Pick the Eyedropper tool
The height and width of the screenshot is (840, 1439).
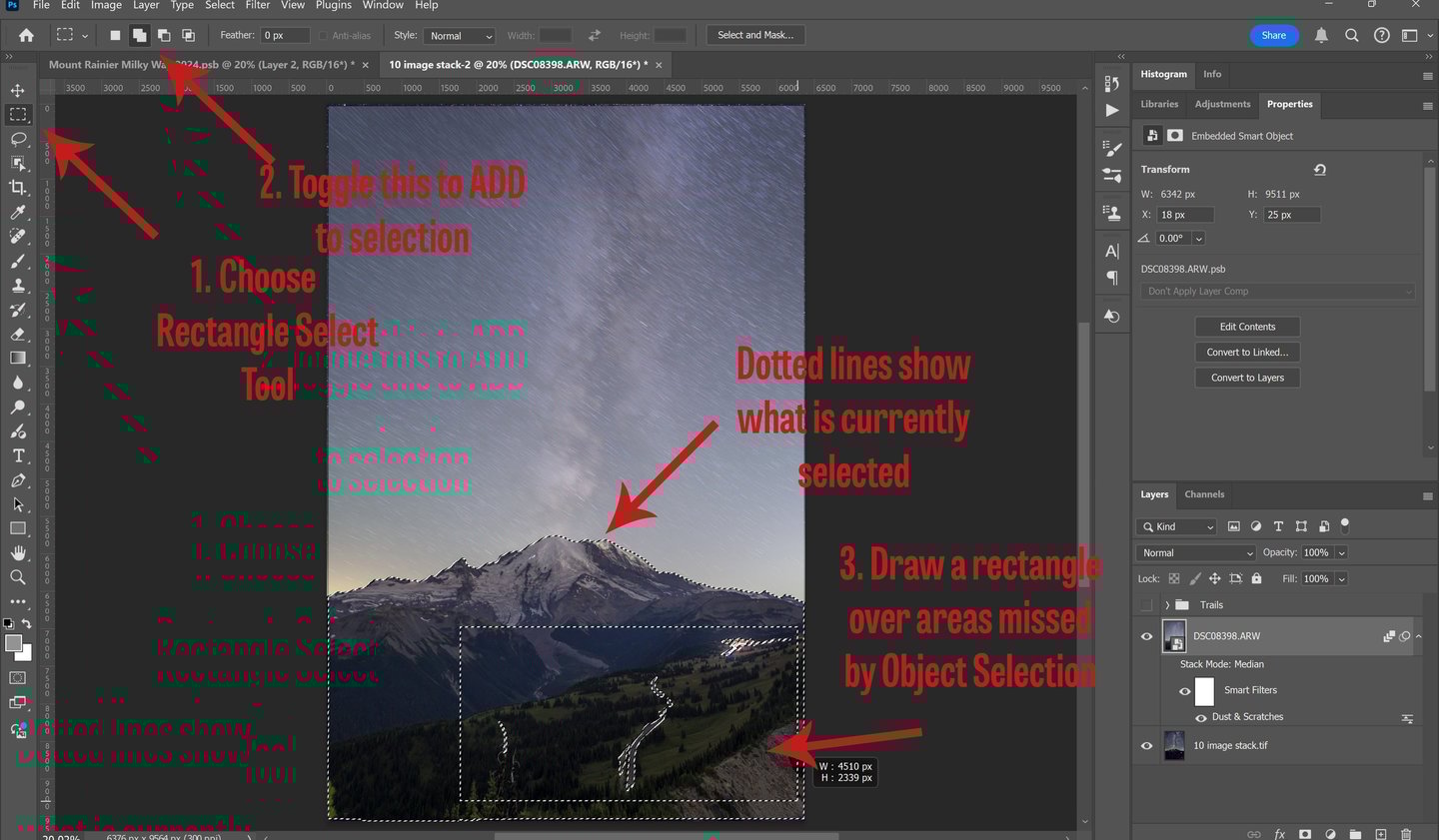coord(18,212)
